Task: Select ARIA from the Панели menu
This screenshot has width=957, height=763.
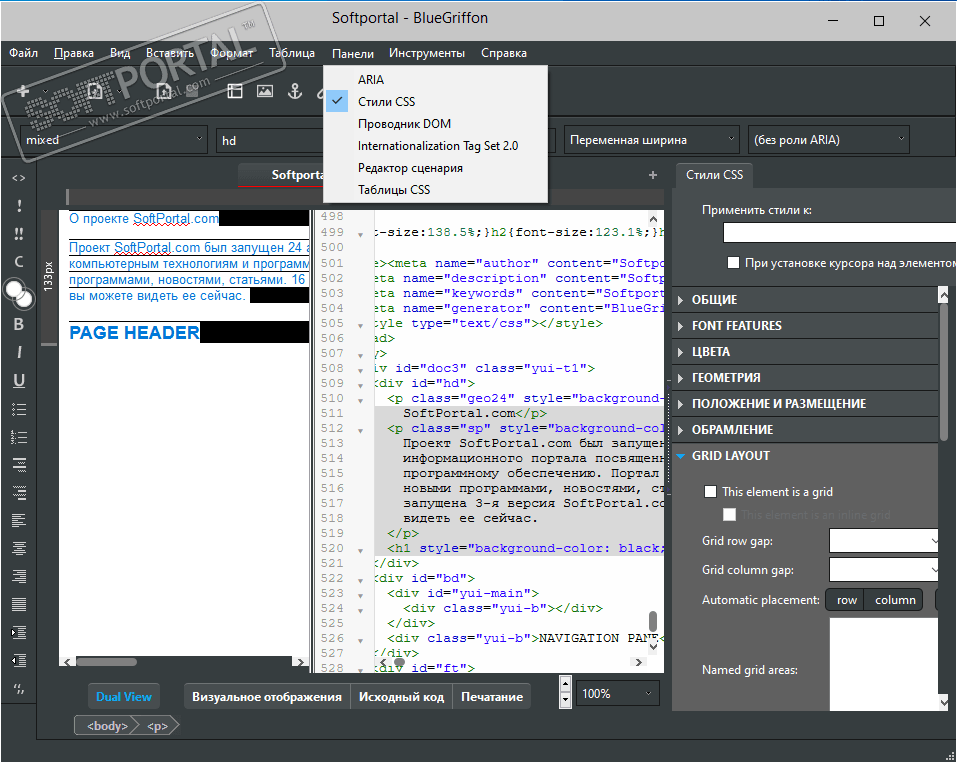Action: [436, 80]
